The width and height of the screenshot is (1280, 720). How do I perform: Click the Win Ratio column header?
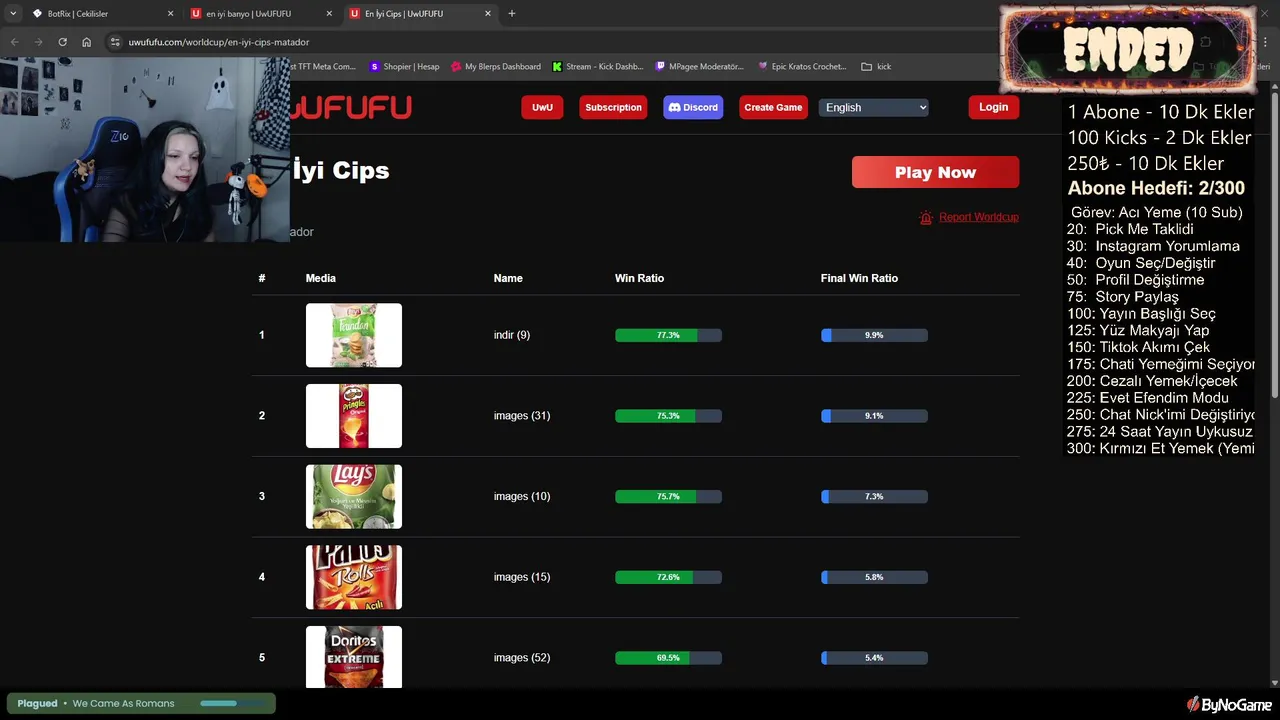point(639,278)
